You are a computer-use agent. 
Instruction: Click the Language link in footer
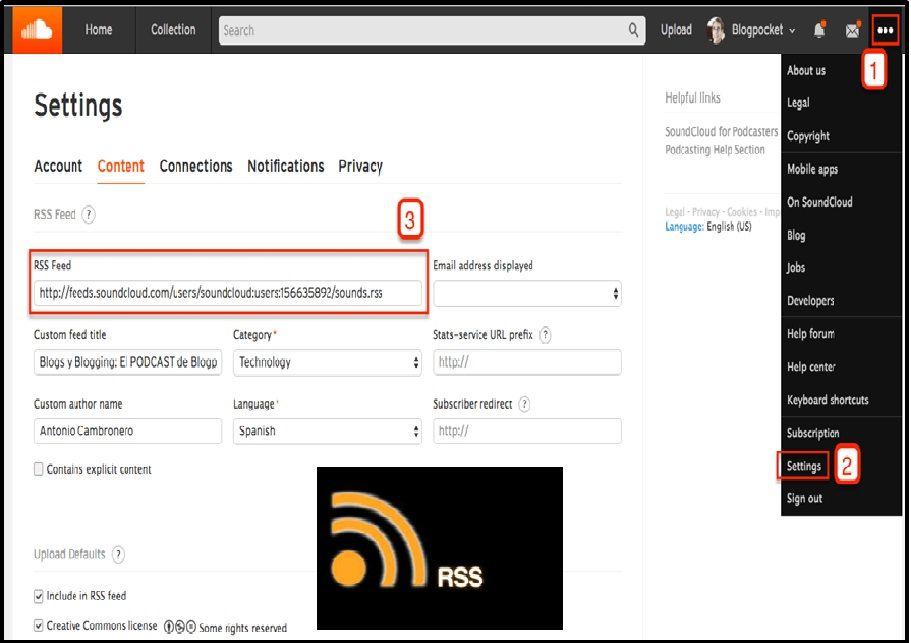click(x=684, y=227)
